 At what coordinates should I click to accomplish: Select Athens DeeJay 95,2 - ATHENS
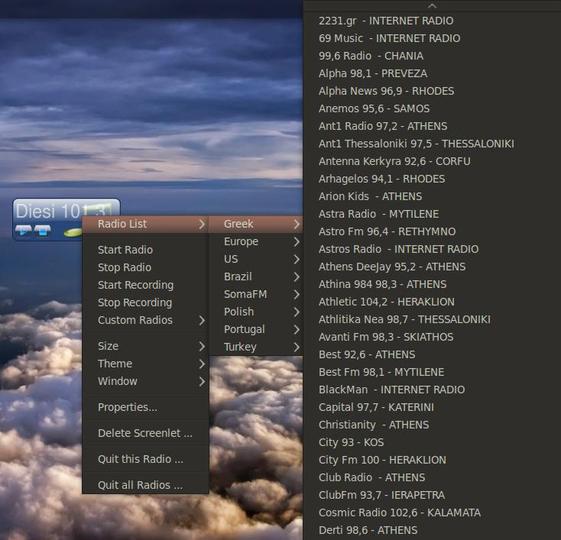tap(432, 267)
